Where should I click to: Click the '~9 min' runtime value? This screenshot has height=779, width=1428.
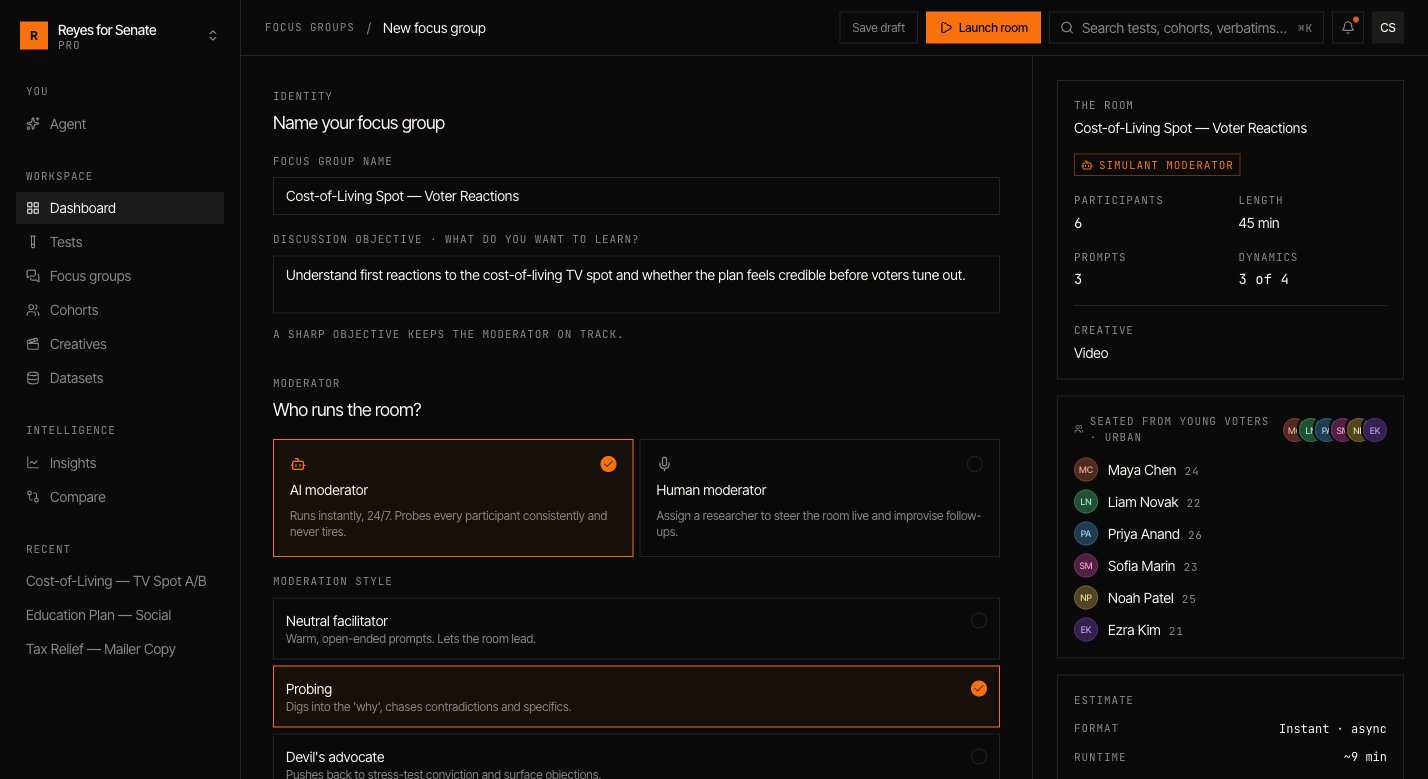click(1365, 757)
